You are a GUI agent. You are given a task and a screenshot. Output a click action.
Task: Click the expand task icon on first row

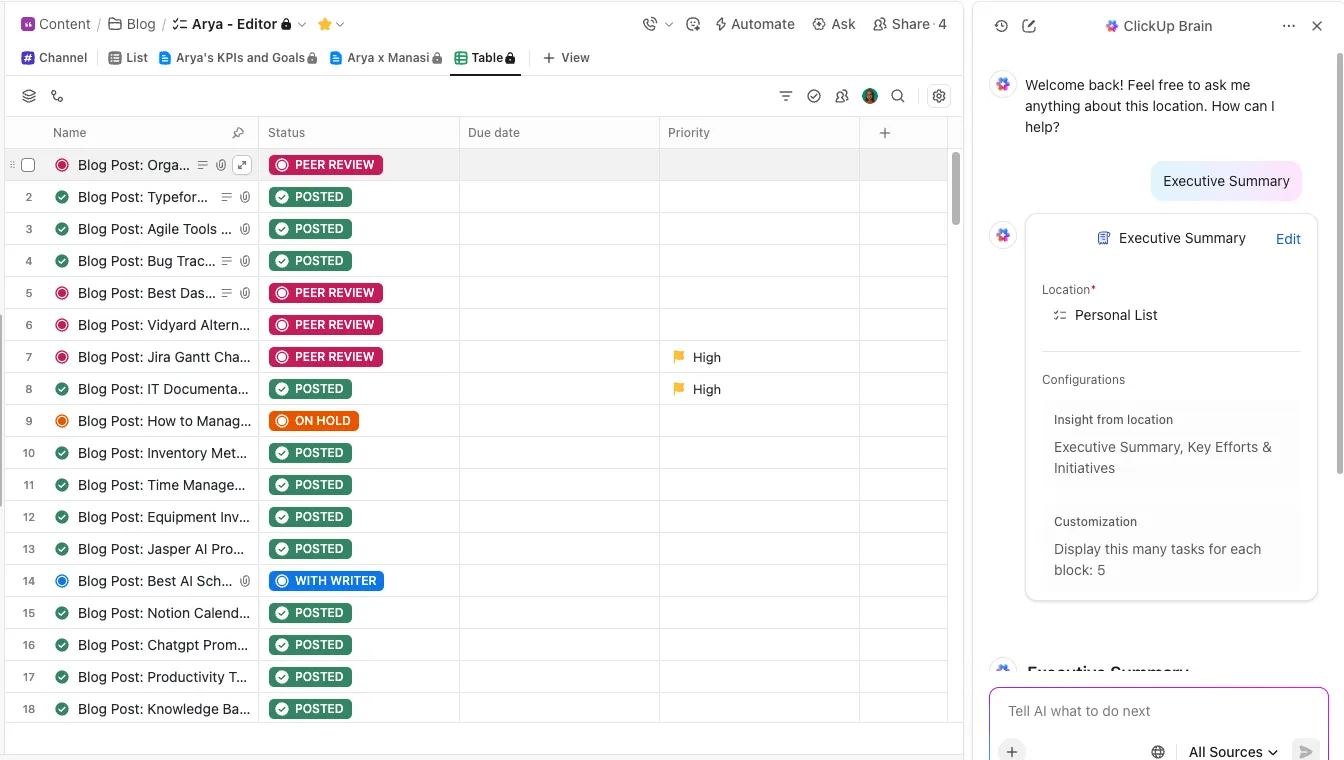coord(241,165)
